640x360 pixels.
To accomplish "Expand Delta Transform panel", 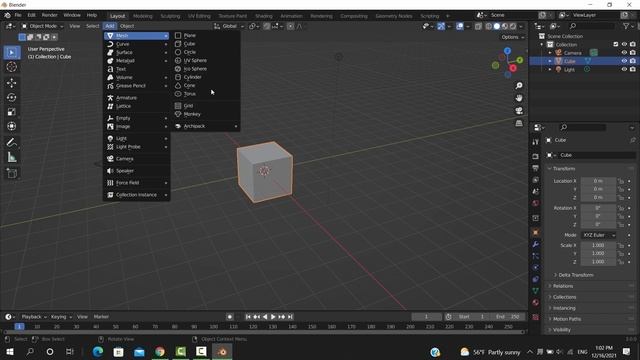I will pos(576,275).
